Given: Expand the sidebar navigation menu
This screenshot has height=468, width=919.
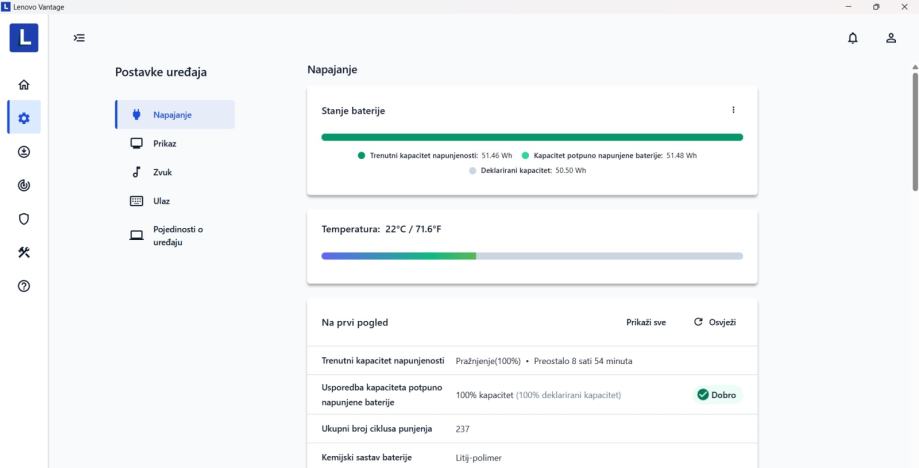Looking at the screenshot, I should coord(79,38).
